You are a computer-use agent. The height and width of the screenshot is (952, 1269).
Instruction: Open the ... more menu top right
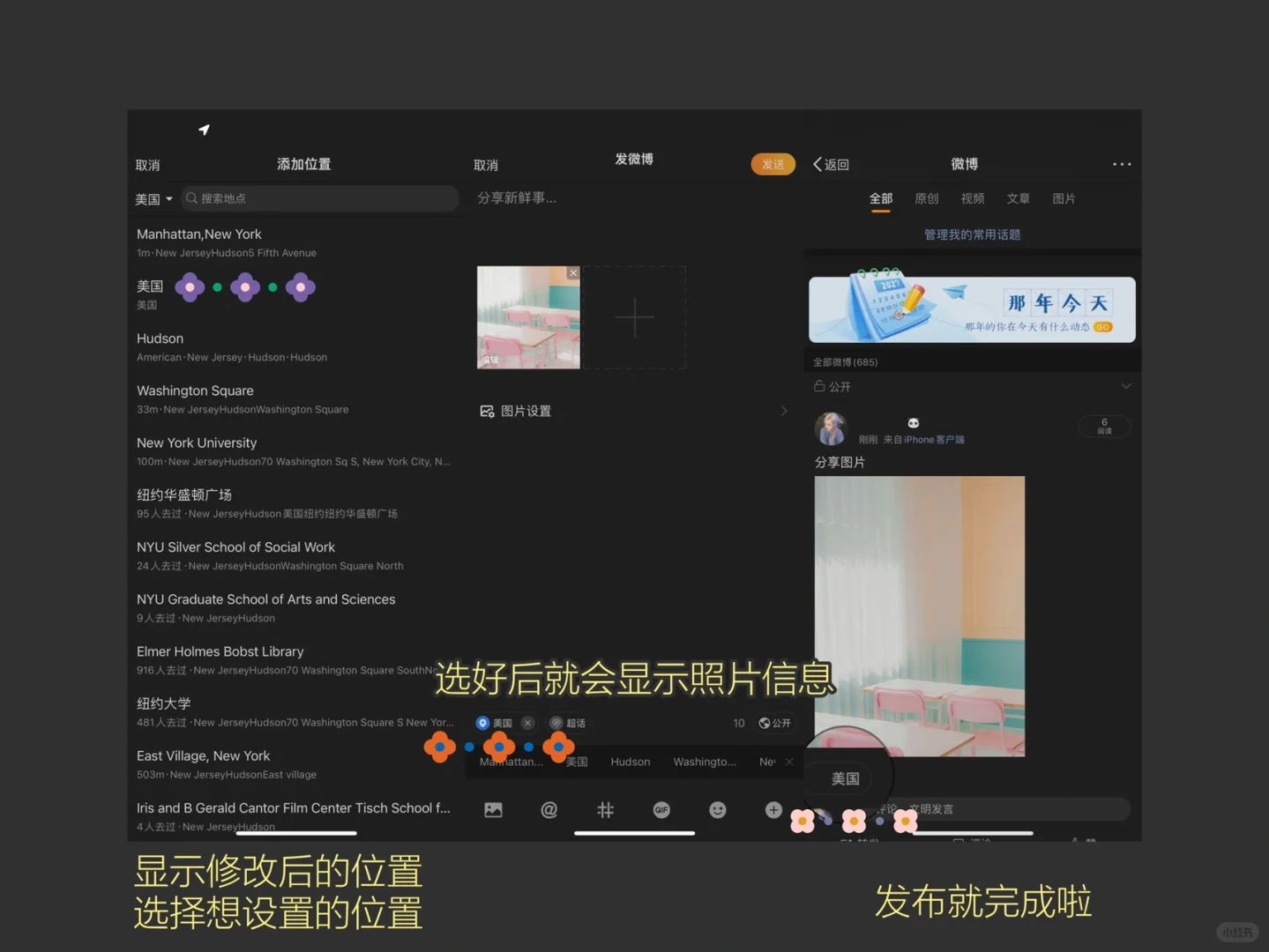click(x=1121, y=164)
